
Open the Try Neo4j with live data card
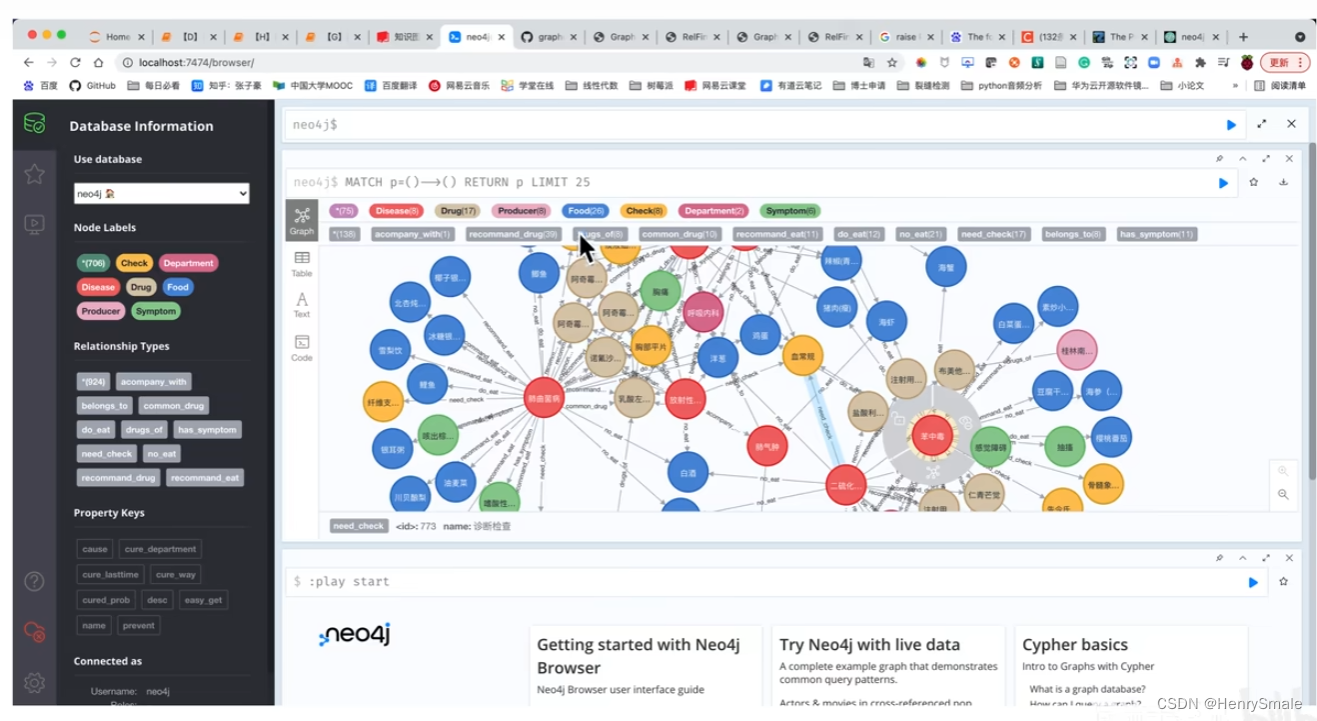coord(889,665)
